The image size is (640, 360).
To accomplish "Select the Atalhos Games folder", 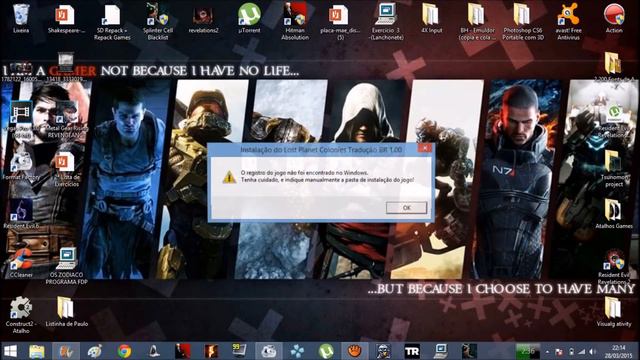I will (613, 214).
